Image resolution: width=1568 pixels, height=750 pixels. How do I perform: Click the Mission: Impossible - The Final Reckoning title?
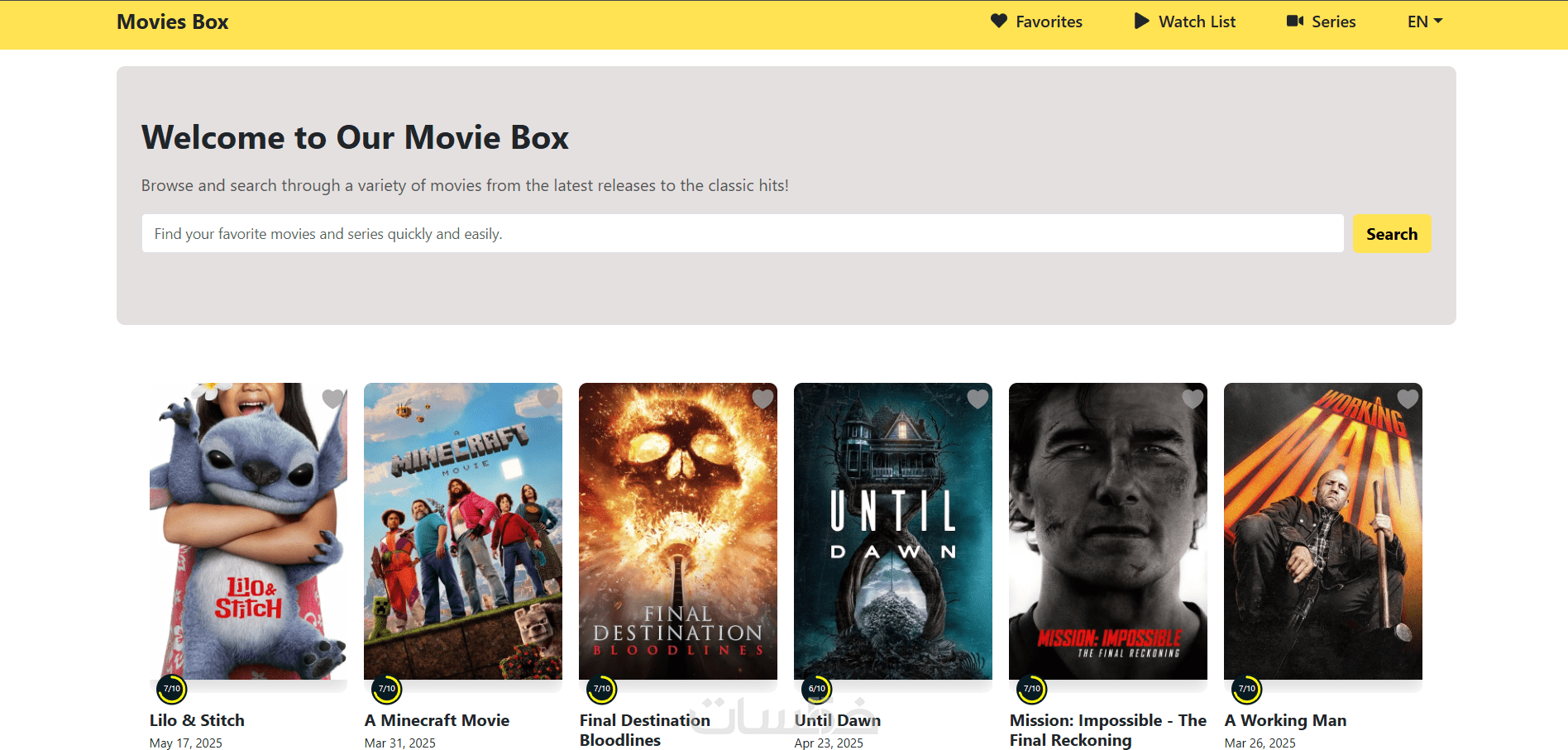[1108, 730]
